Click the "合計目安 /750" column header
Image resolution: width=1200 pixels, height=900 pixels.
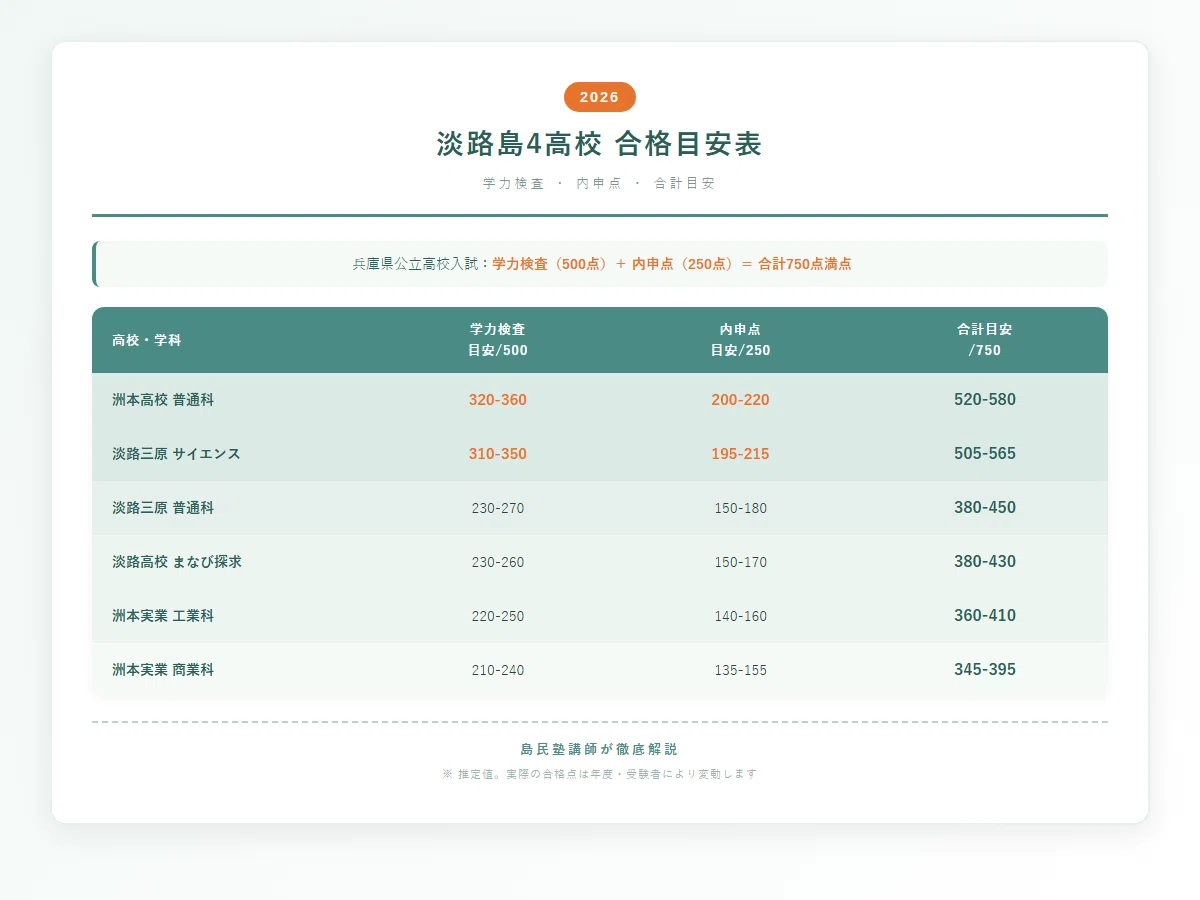tap(985, 340)
